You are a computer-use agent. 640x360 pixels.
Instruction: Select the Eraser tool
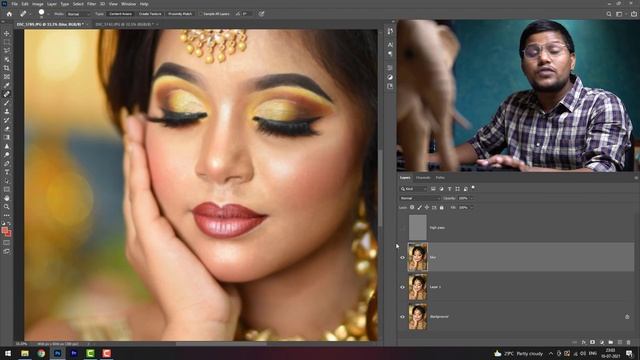click(x=7, y=129)
